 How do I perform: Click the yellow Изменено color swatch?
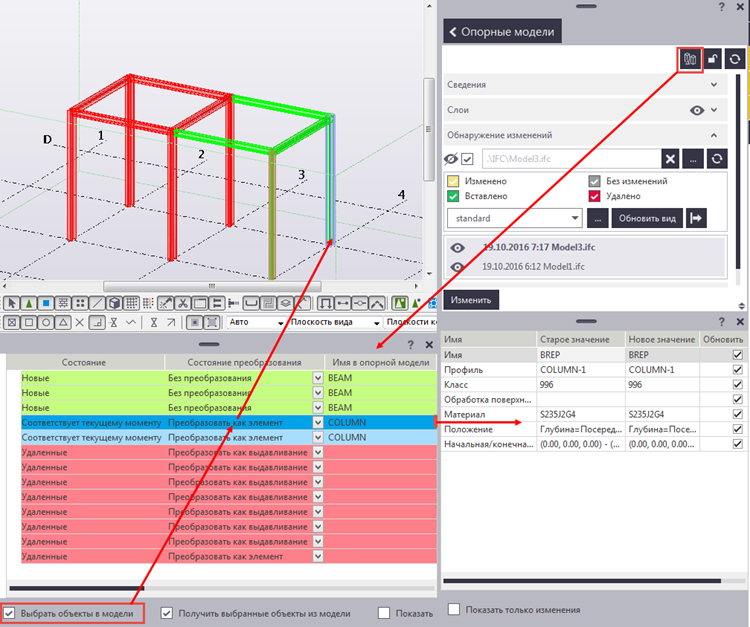(x=452, y=181)
